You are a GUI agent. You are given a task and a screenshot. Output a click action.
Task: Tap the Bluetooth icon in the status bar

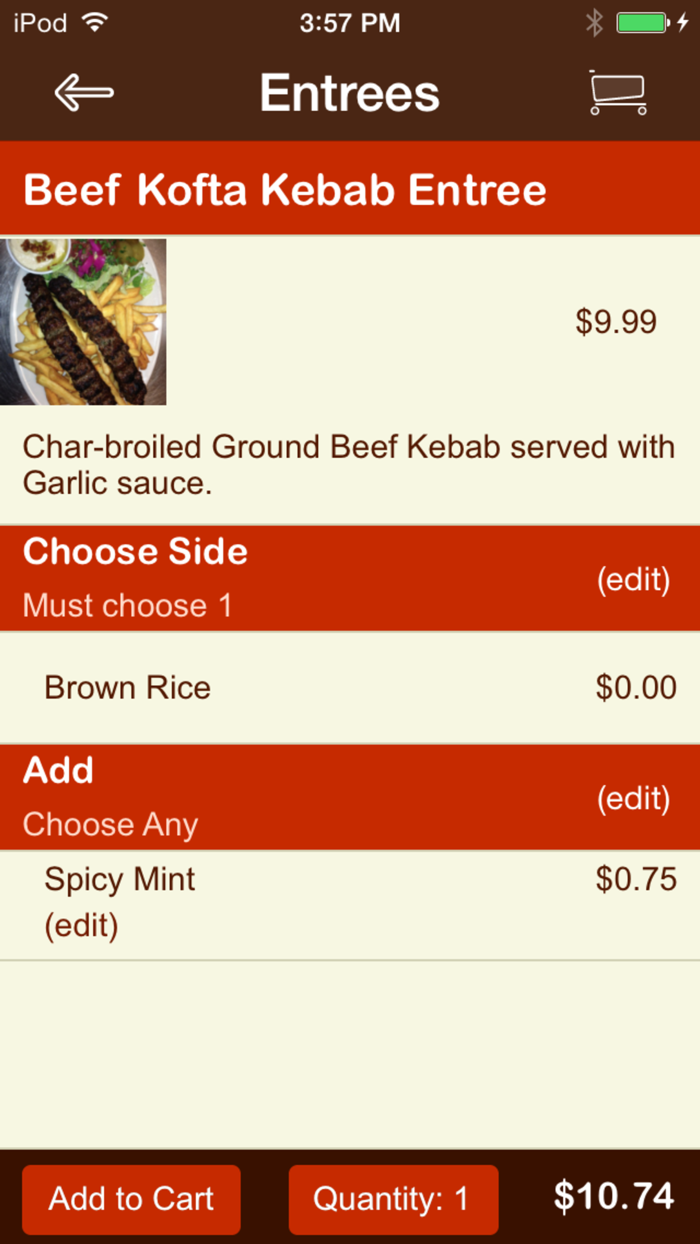tap(594, 21)
